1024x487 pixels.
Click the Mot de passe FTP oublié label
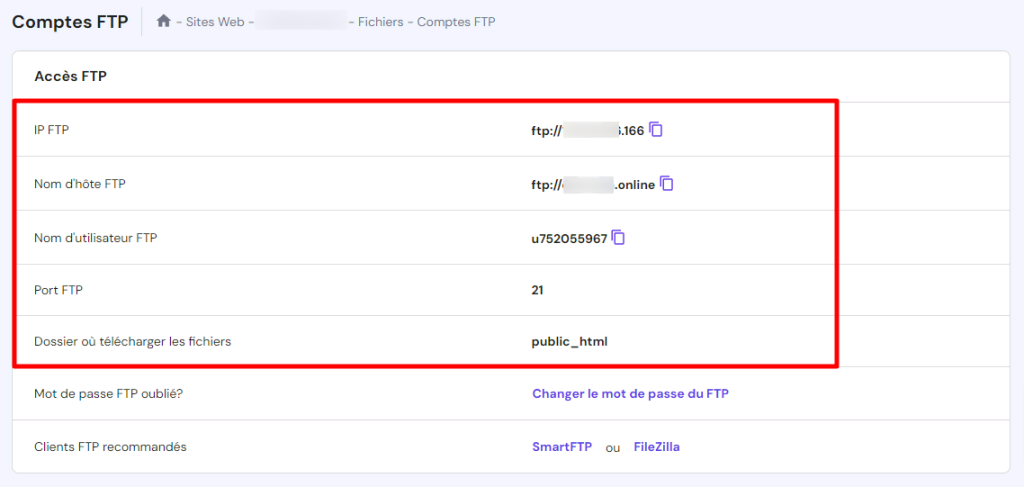coord(108,394)
